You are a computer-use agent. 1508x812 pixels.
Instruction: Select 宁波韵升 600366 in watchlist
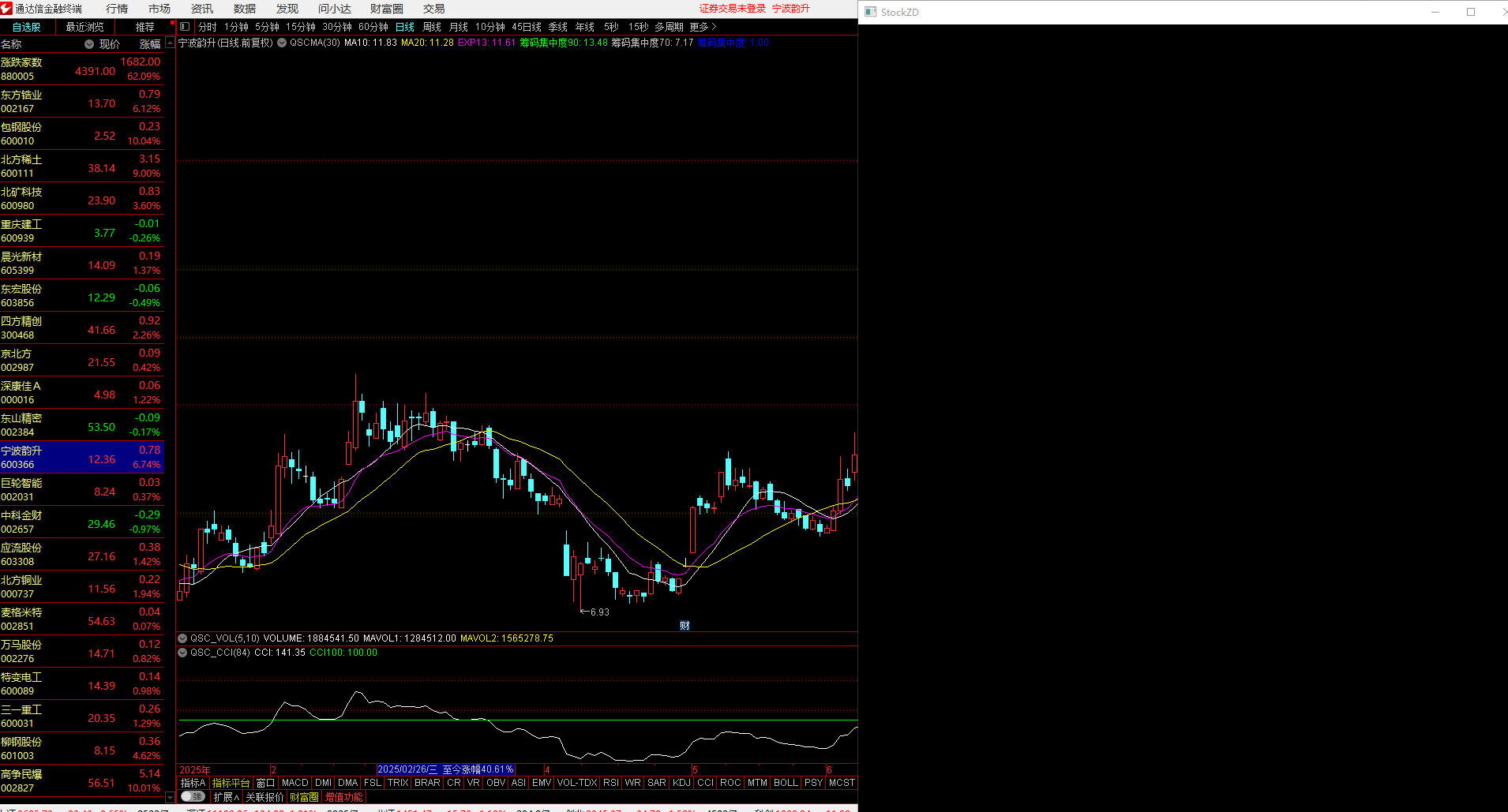(x=82, y=458)
